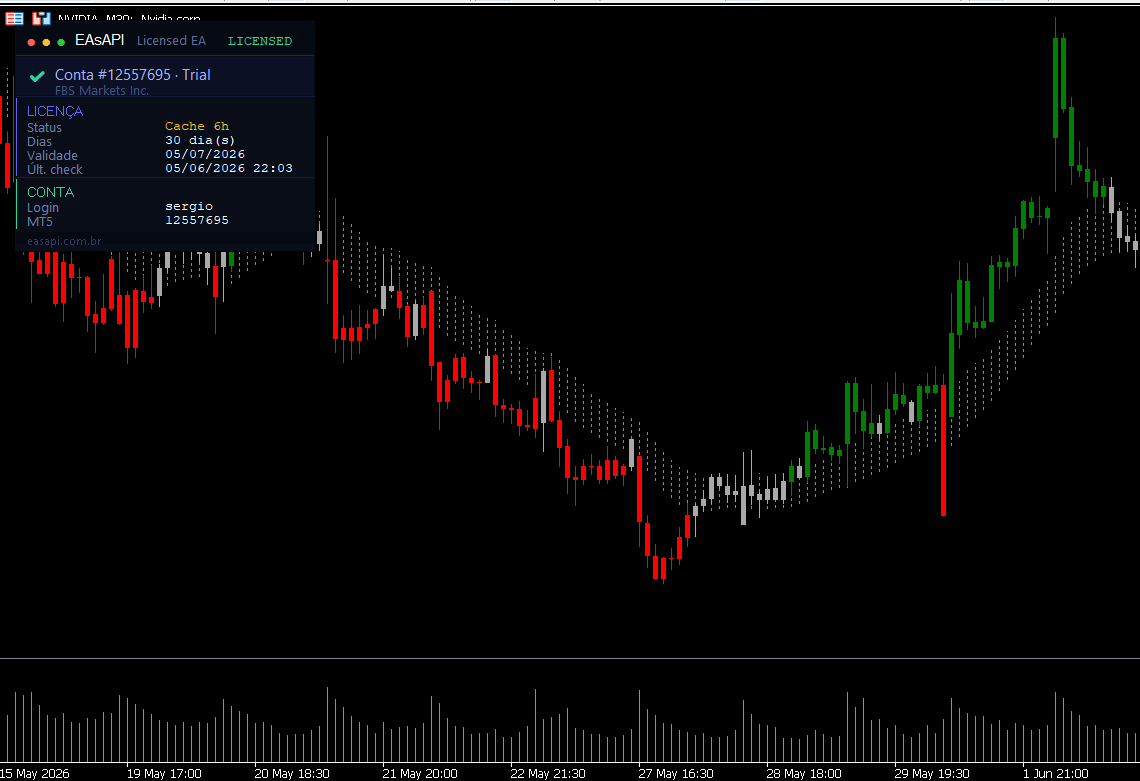
Task: Click the '27 May 16:30' time axis label
Action: click(676, 774)
